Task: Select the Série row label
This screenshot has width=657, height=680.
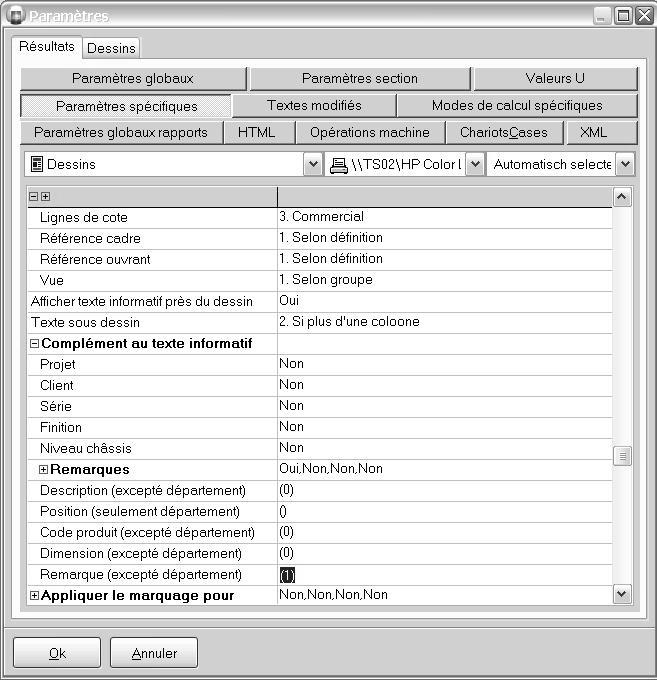Action: tap(56, 406)
